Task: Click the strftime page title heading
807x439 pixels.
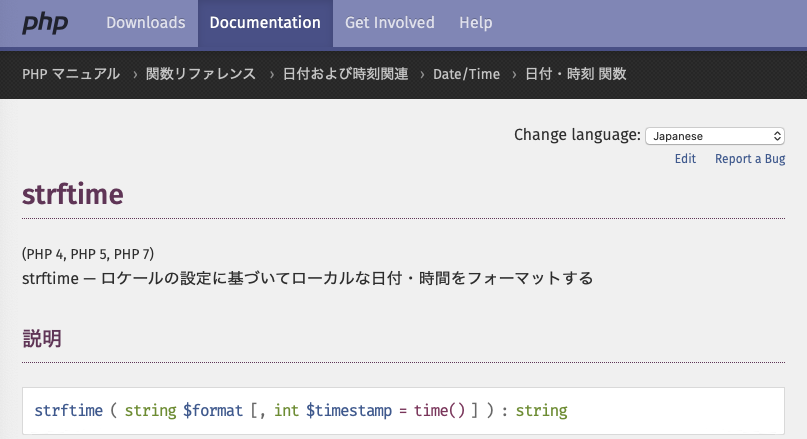Action: (x=72, y=194)
